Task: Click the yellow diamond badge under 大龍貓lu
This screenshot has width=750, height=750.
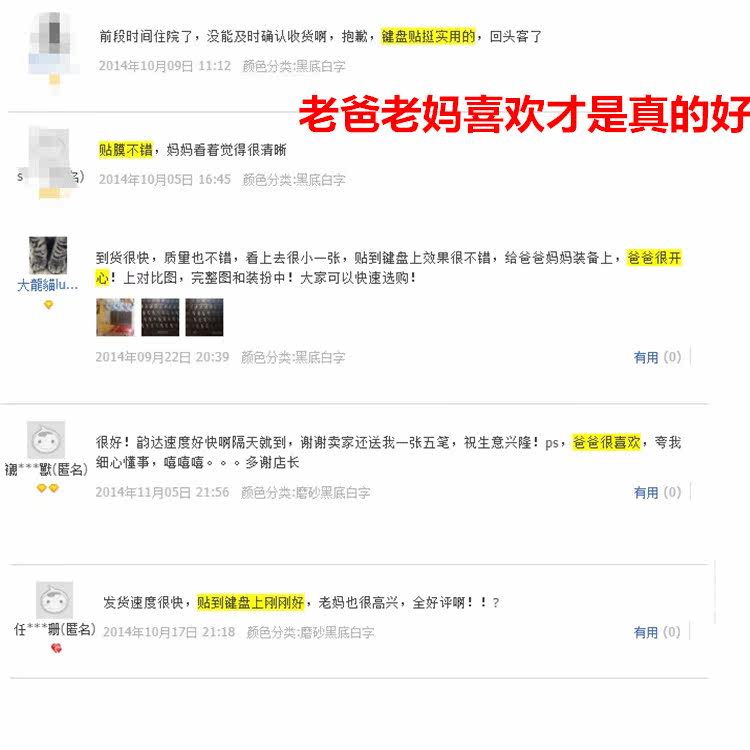Action: [48, 305]
